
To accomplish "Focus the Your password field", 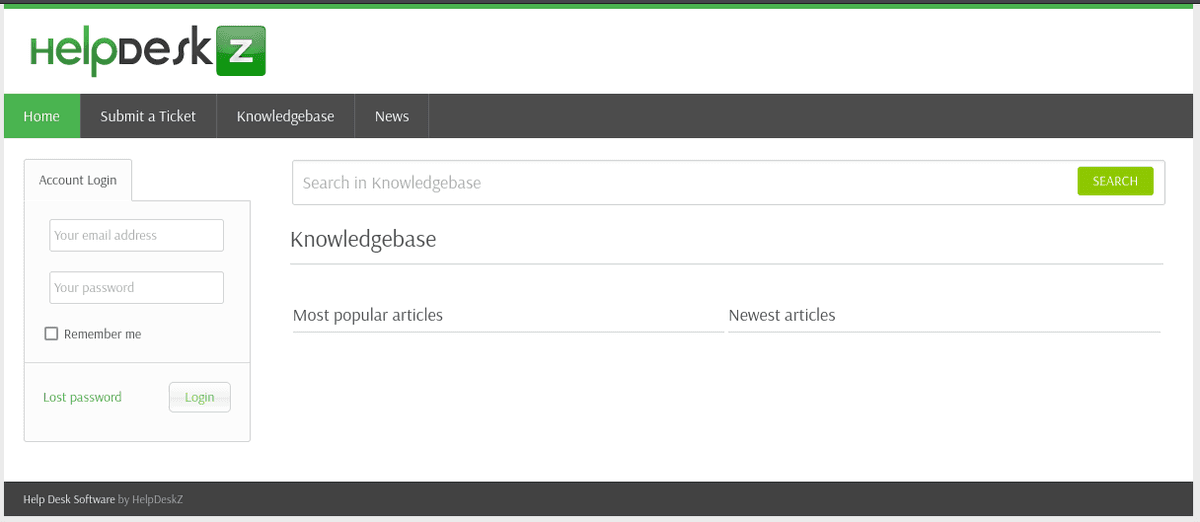I will (x=136, y=288).
